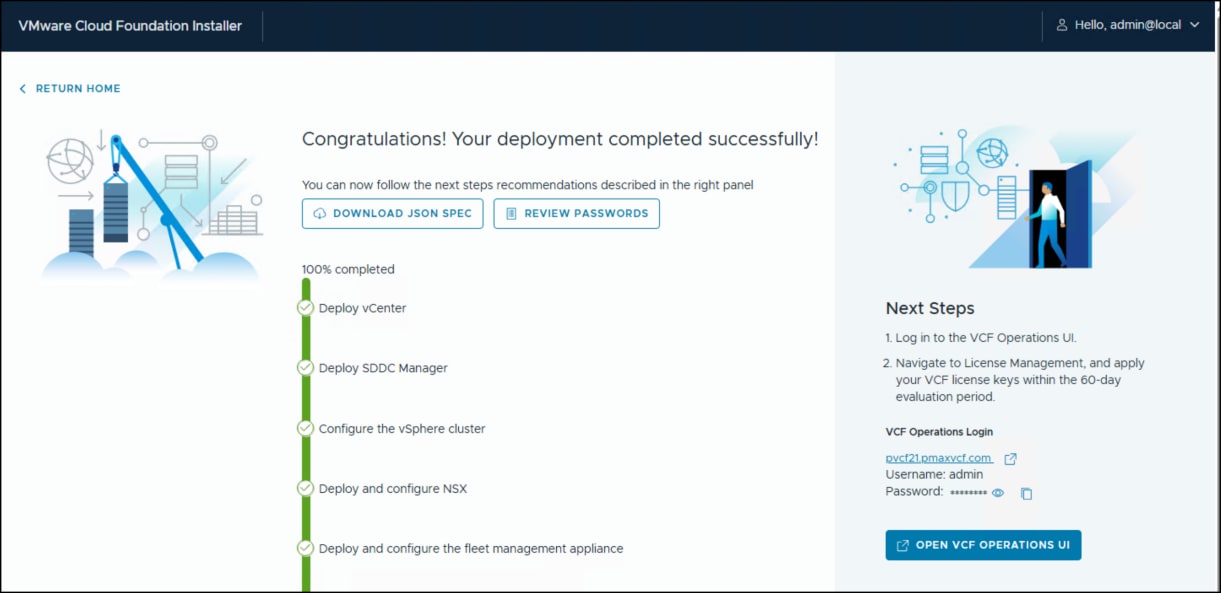Click the Congratulations deployment completed heading

[560, 140]
